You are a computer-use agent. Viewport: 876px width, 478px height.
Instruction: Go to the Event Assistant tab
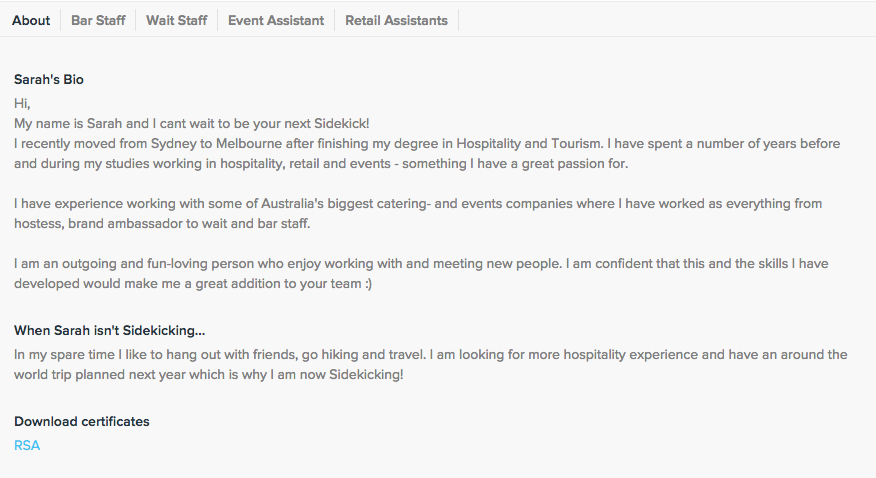click(x=276, y=20)
